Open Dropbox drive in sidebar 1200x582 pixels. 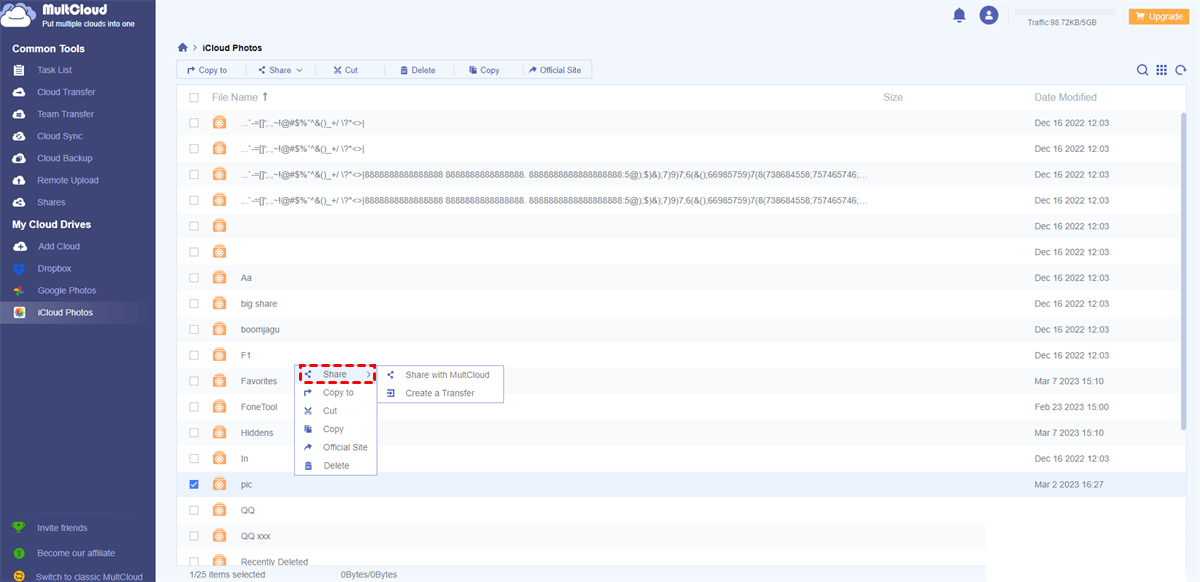click(x=54, y=269)
